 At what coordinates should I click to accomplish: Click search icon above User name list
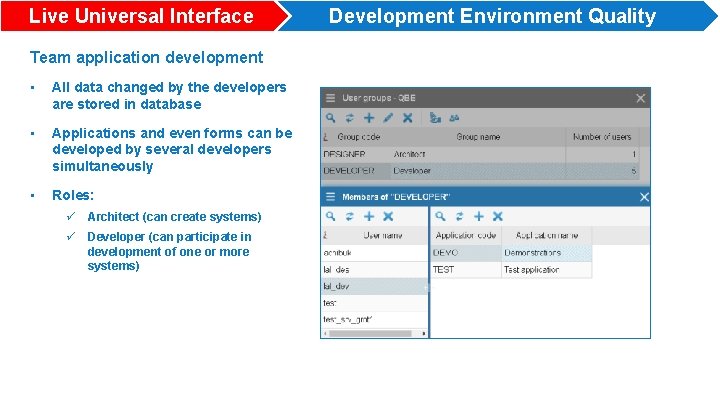330,216
